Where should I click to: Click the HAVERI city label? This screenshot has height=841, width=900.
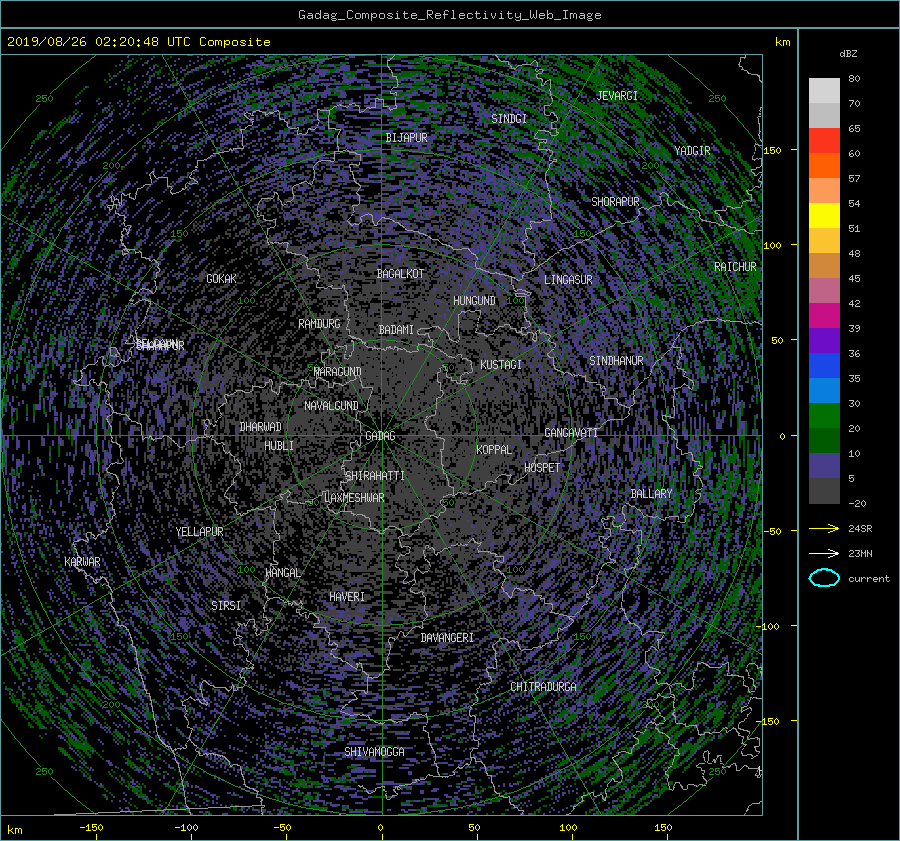coord(347,597)
